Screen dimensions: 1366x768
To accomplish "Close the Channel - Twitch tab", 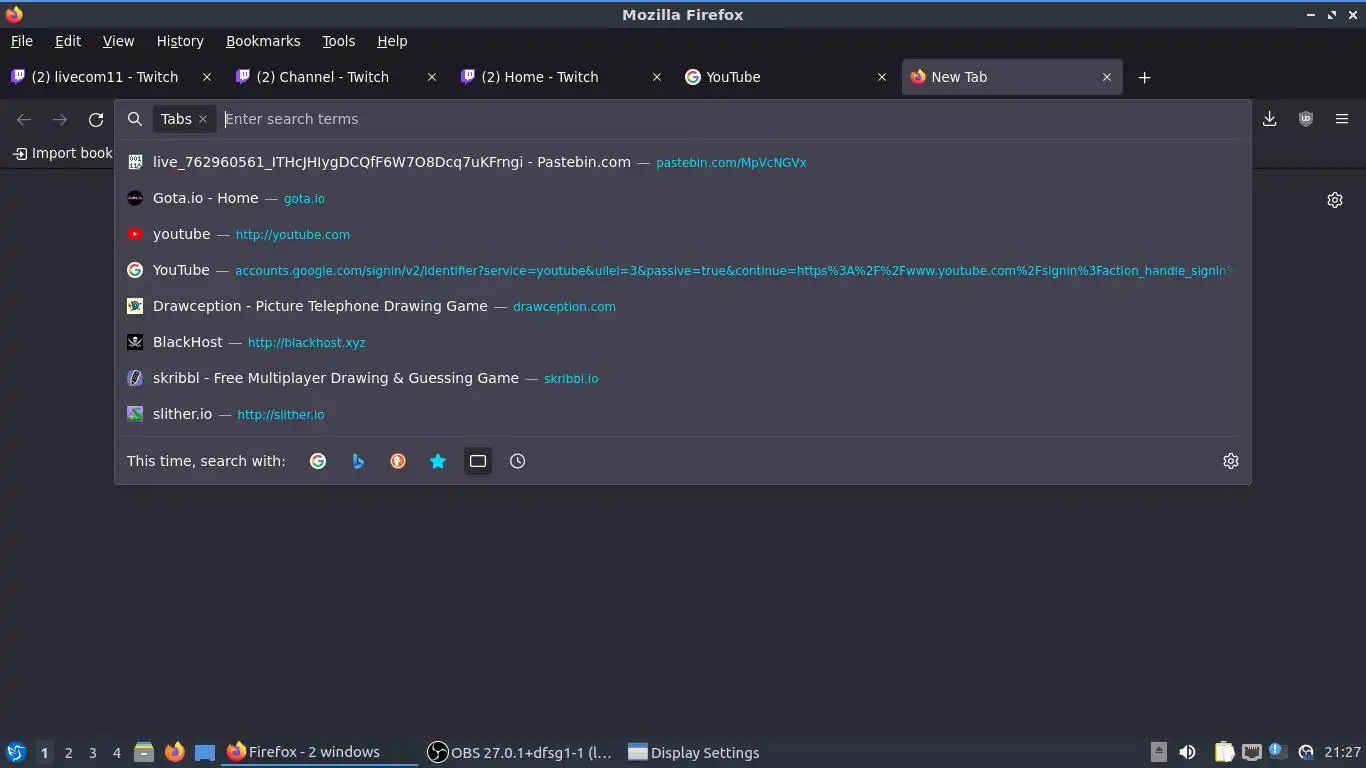I will click(x=432, y=77).
